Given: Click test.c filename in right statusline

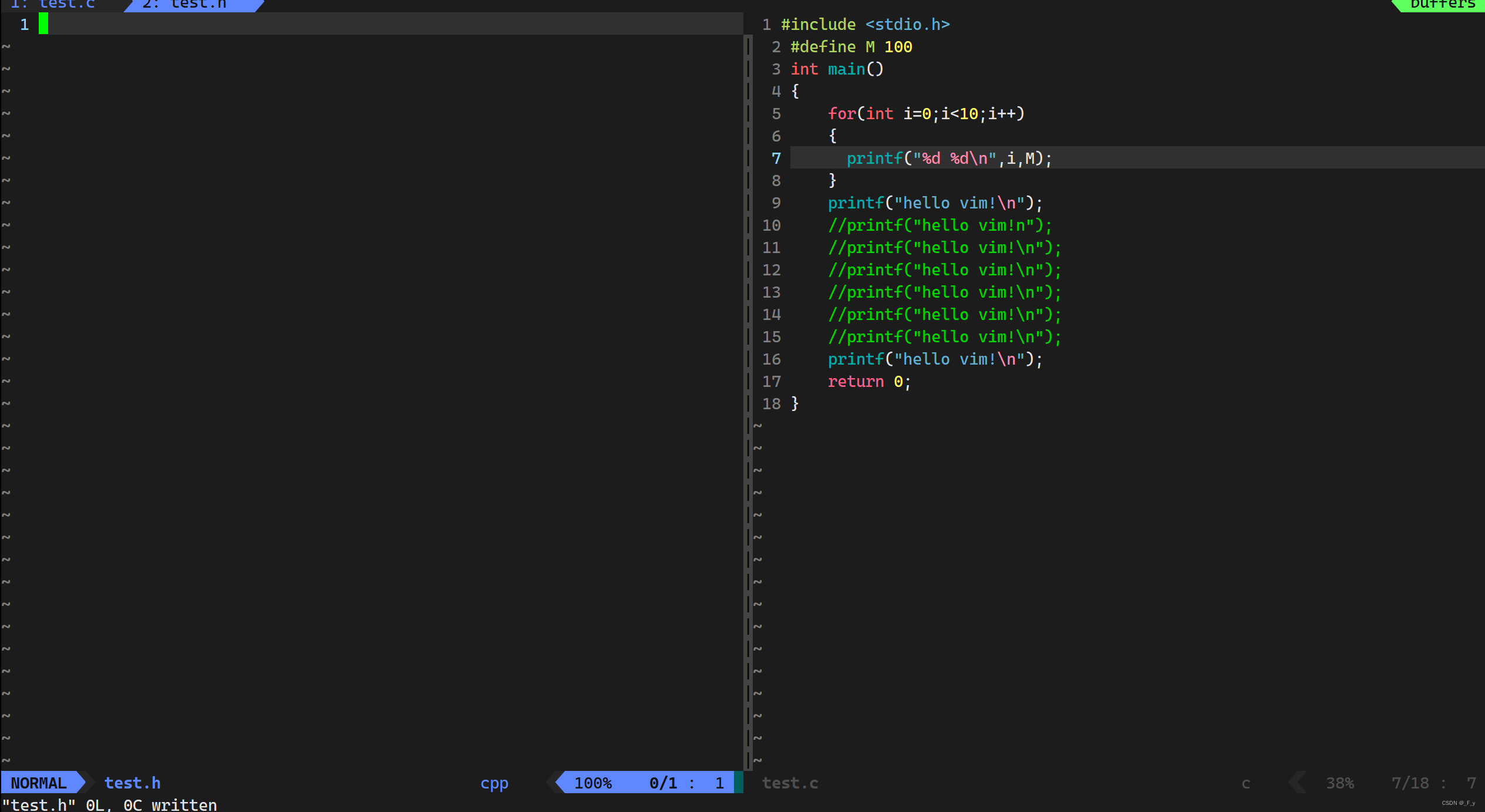Looking at the screenshot, I should pos(790,783).
